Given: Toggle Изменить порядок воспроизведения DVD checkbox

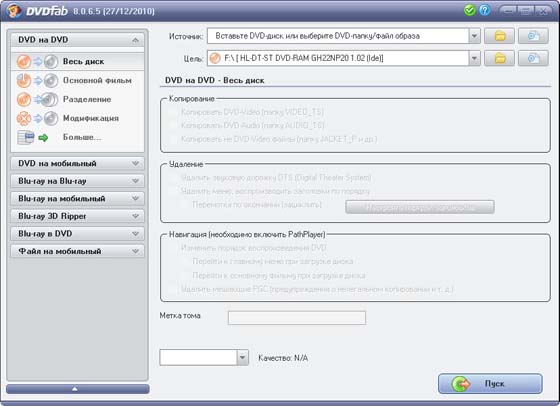Looking at the screenshot, I should (173, 248).
